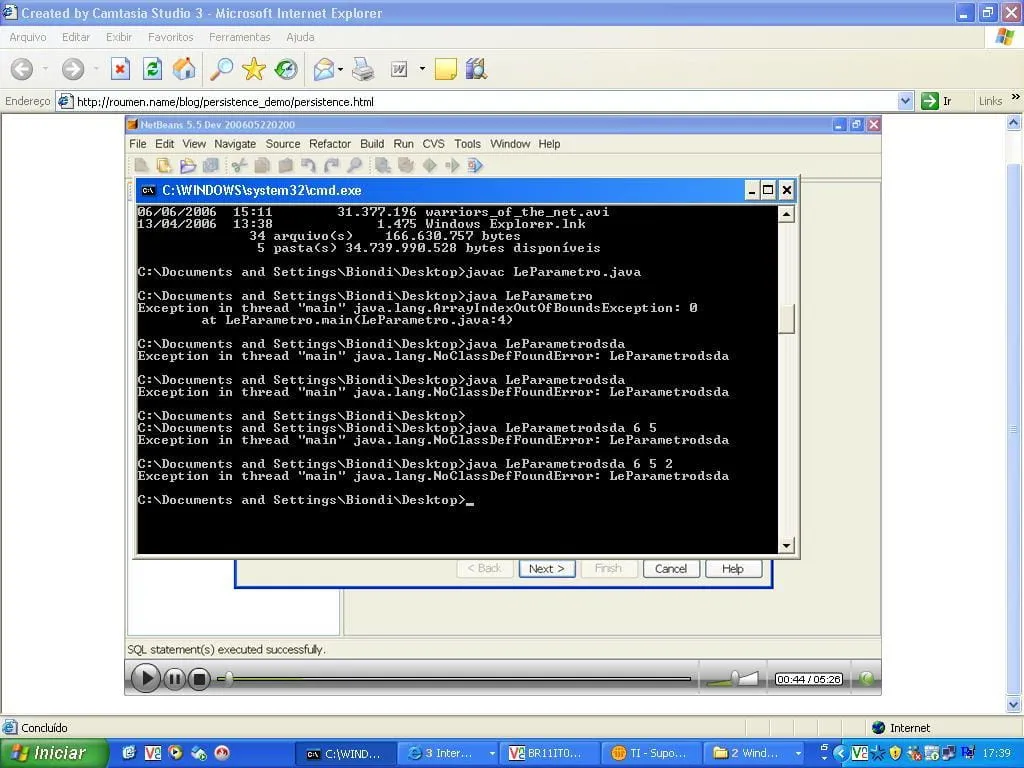Switch to the C:\WIND... taskbar button

pos(345,753)
